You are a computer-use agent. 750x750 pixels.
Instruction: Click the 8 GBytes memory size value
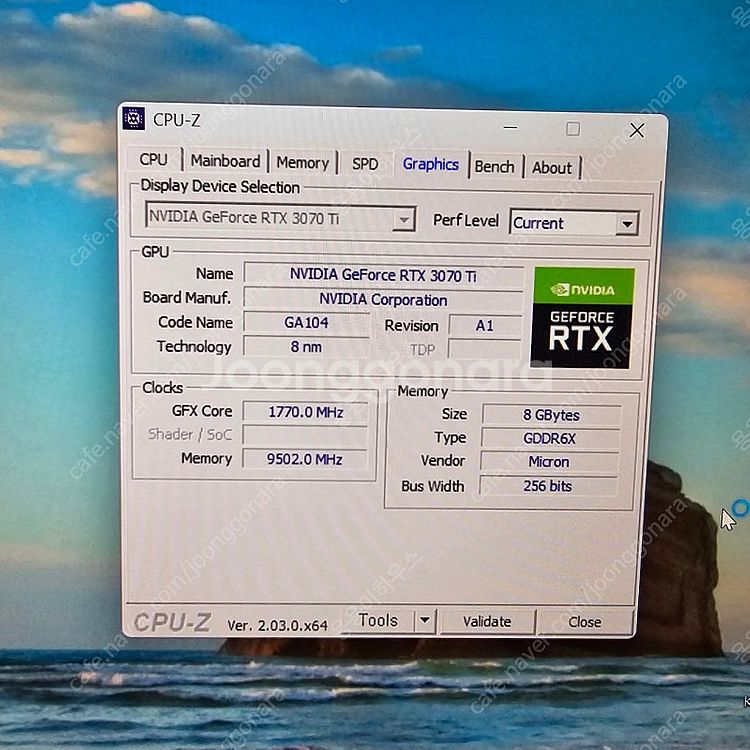click(x=551, y=415)
